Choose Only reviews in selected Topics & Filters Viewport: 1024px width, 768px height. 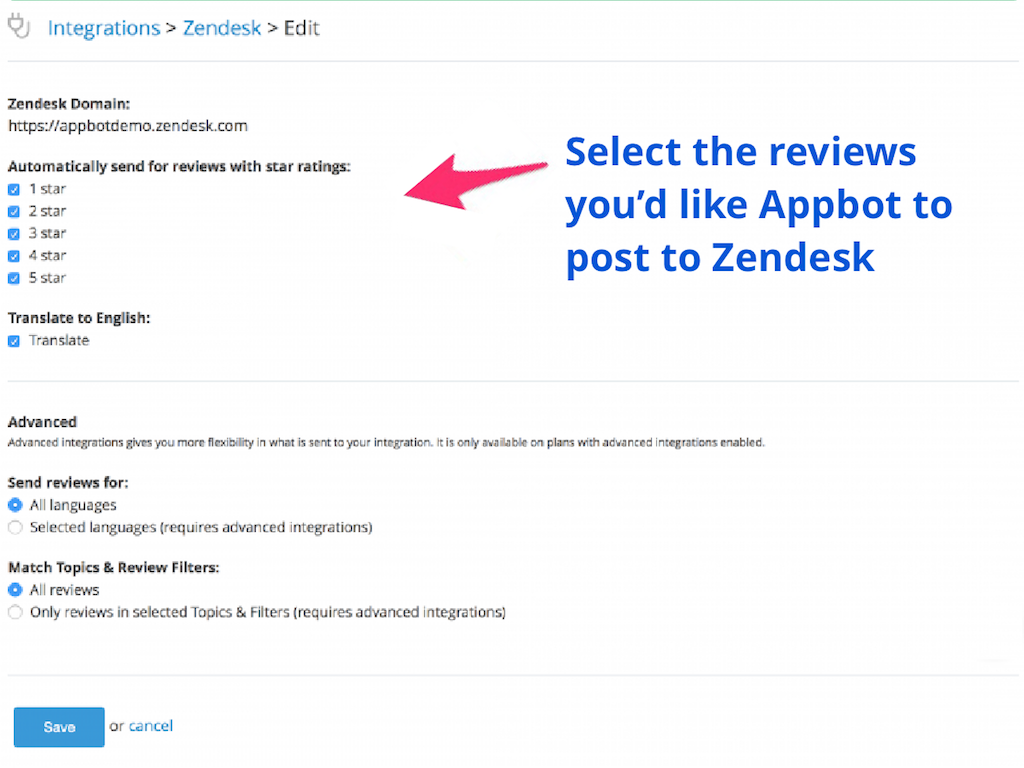point(15,612)
